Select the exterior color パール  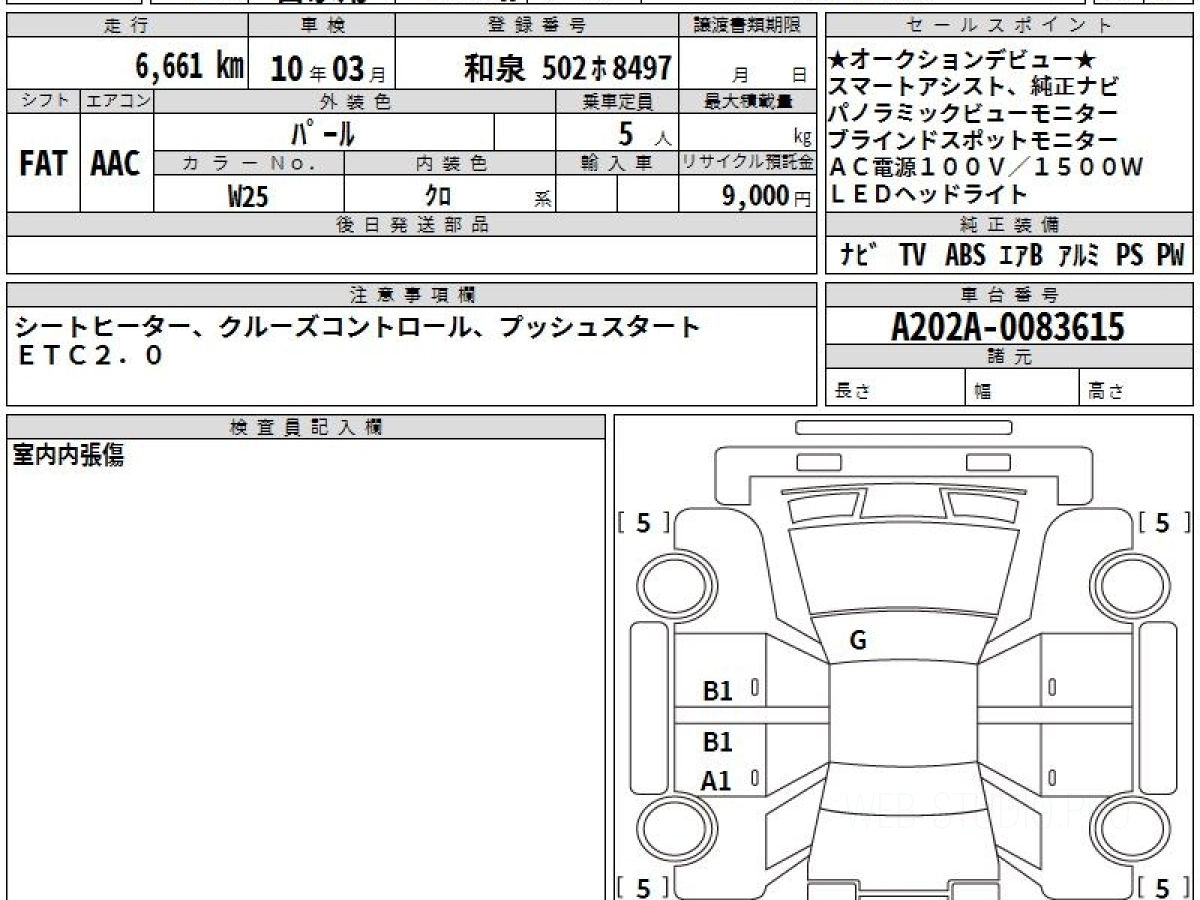click(x=323, y=132)
